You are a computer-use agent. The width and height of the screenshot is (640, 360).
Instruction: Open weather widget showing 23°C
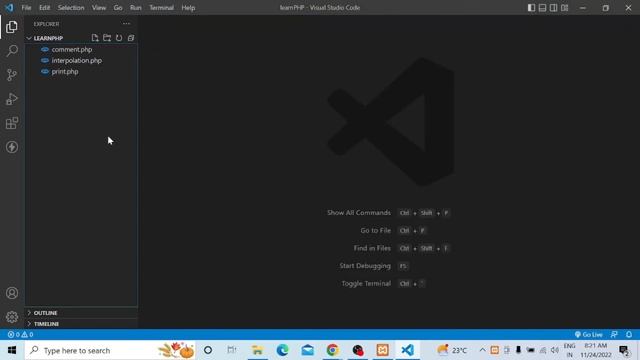click(452, 350)
